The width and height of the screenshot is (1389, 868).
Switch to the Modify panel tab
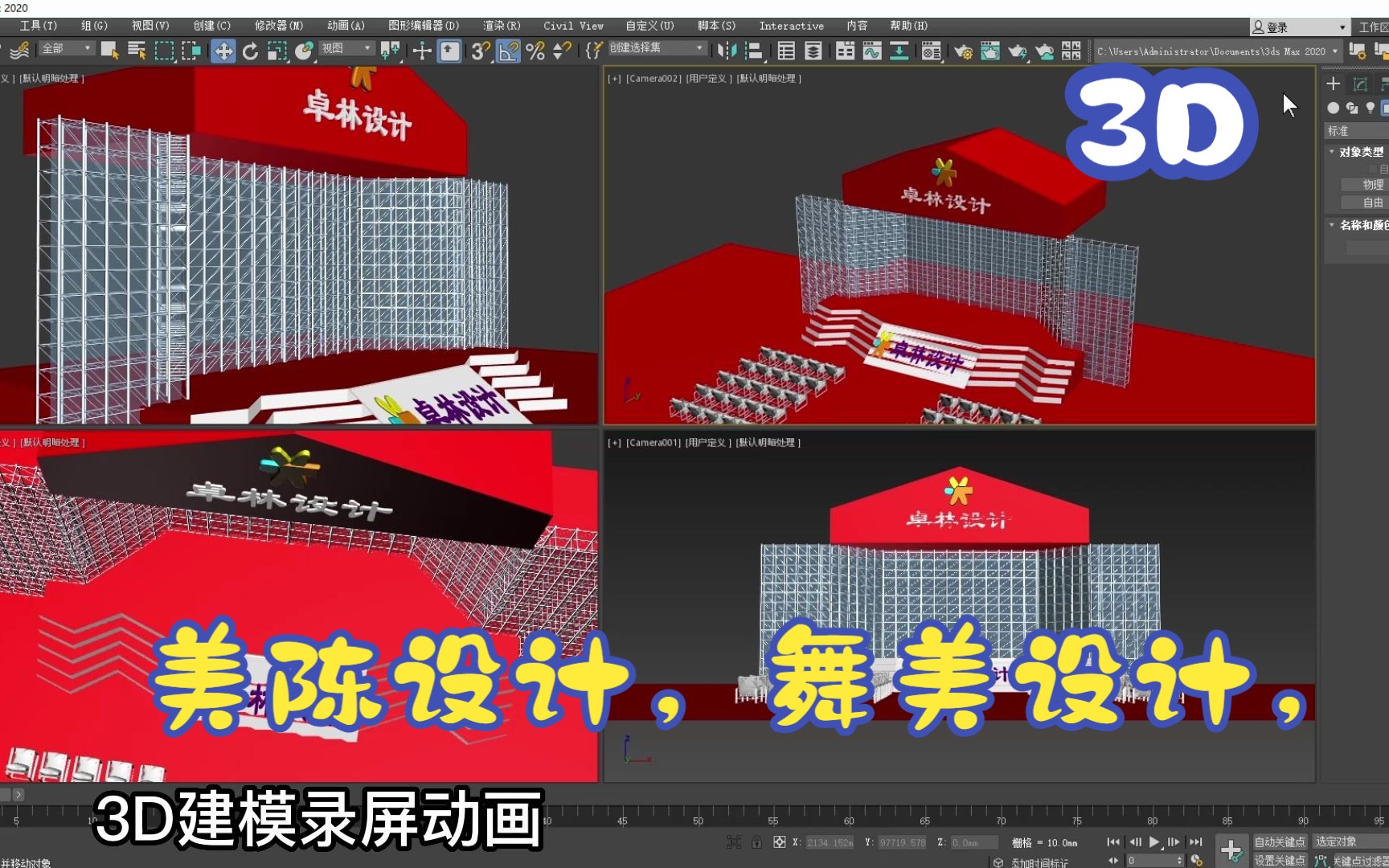[1360, 84]
